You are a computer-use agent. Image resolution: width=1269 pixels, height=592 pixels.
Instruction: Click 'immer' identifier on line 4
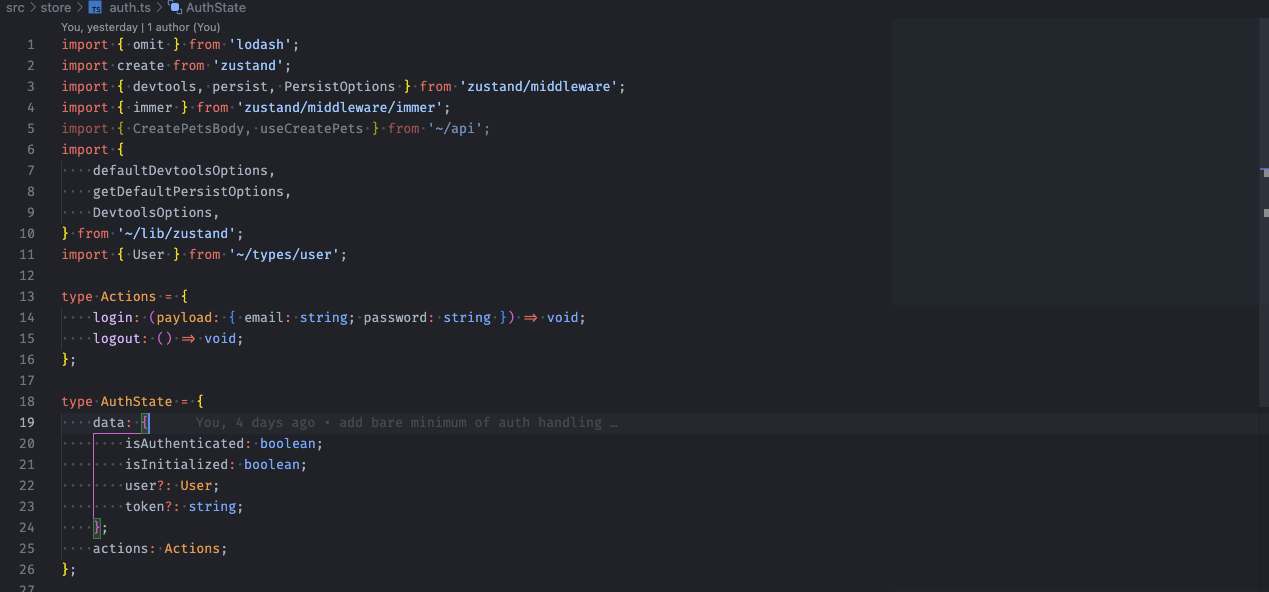[x=153, y=107]
